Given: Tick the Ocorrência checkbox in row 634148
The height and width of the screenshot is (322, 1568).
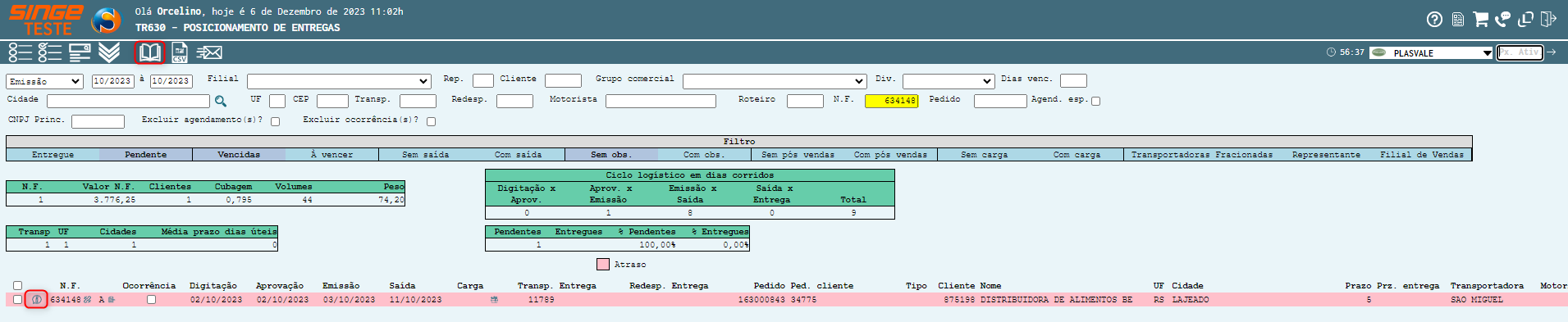Looking at the screenshot, I should [x=151, y=300].
